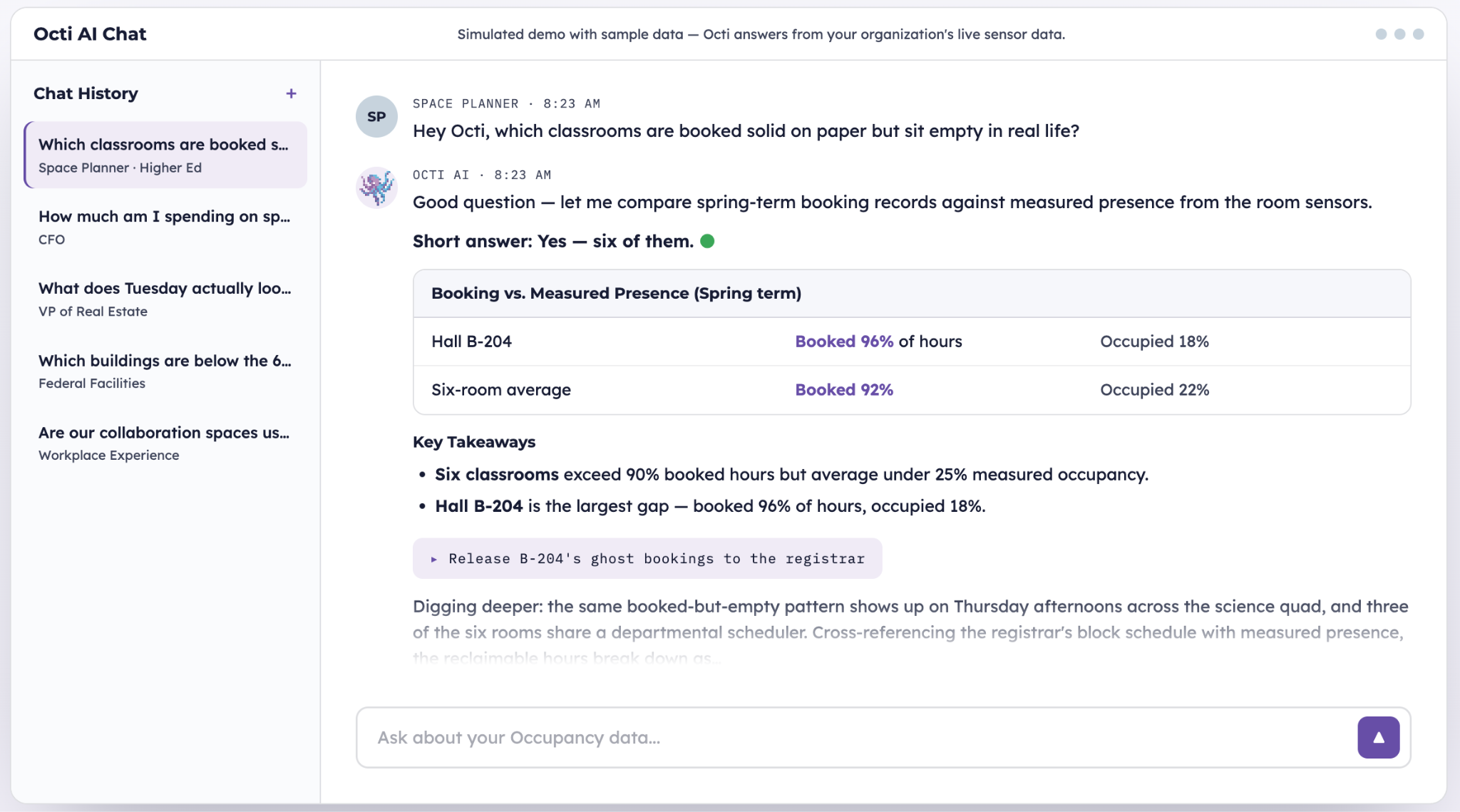Open 'Are our collaboration spaces' chat

tap(166, 443)
